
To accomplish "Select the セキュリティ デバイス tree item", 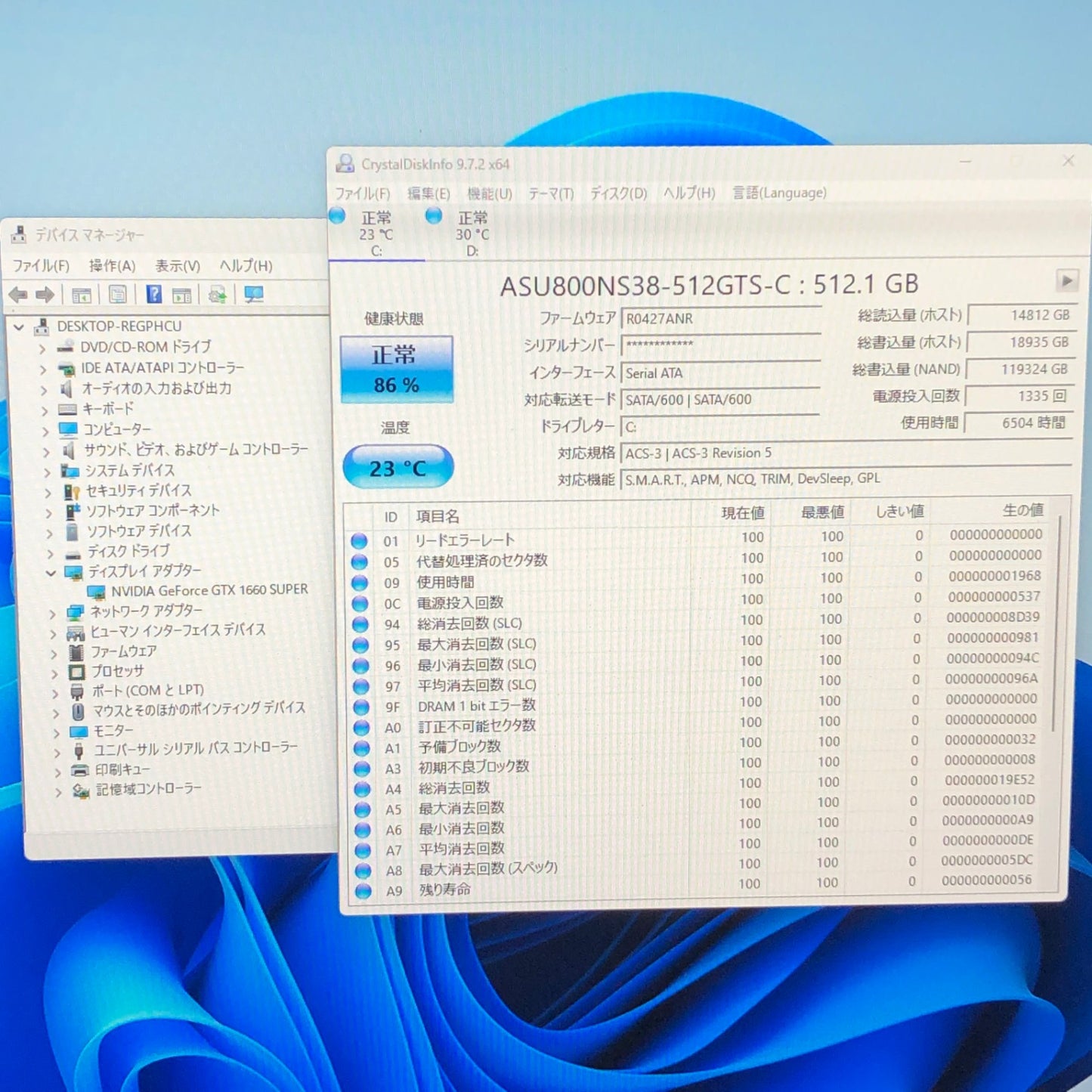I will tap(138, 491).
